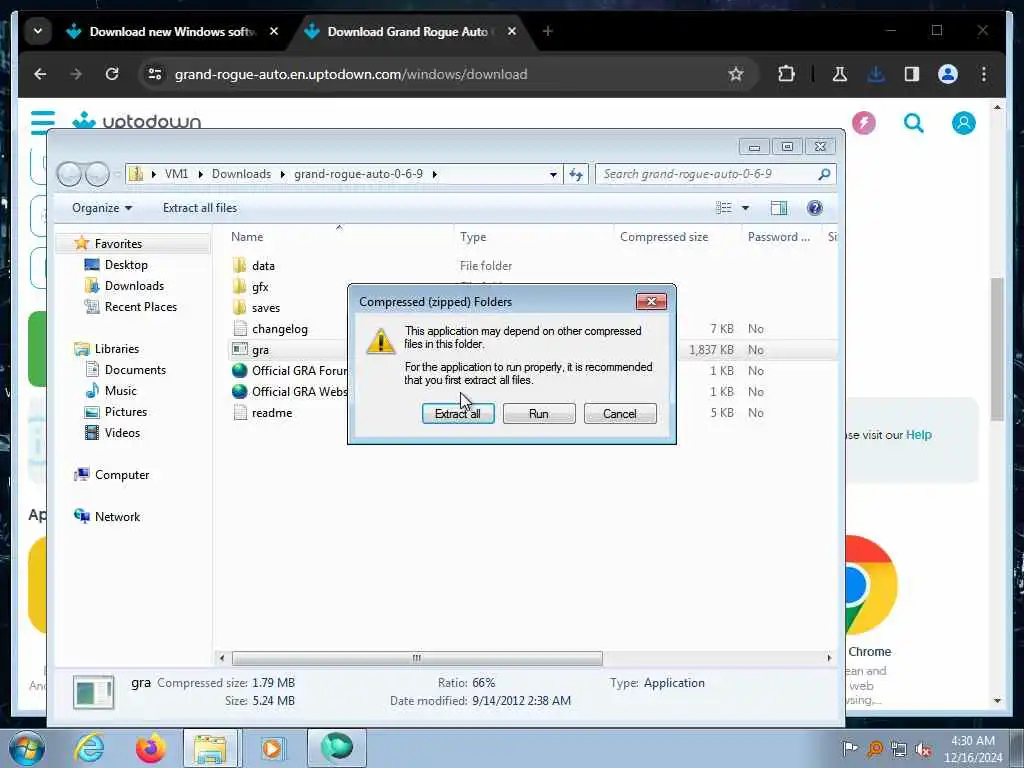
Task: Click the Uptodown search magnifier icon
Action: (914, 122)
